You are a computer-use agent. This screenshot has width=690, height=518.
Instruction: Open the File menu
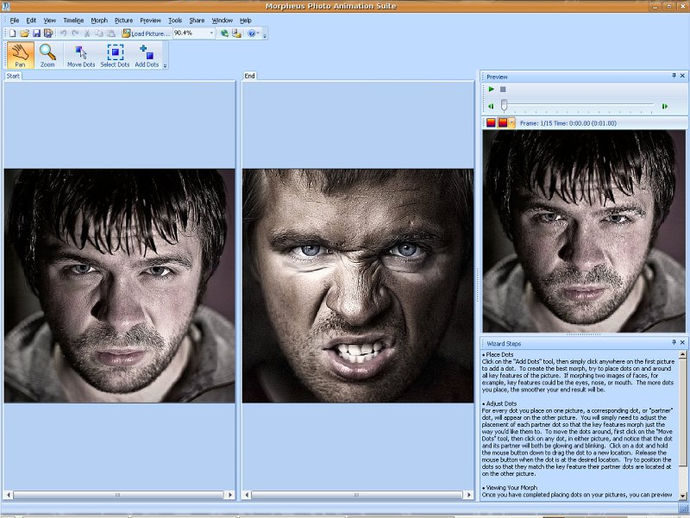(15, 20)
